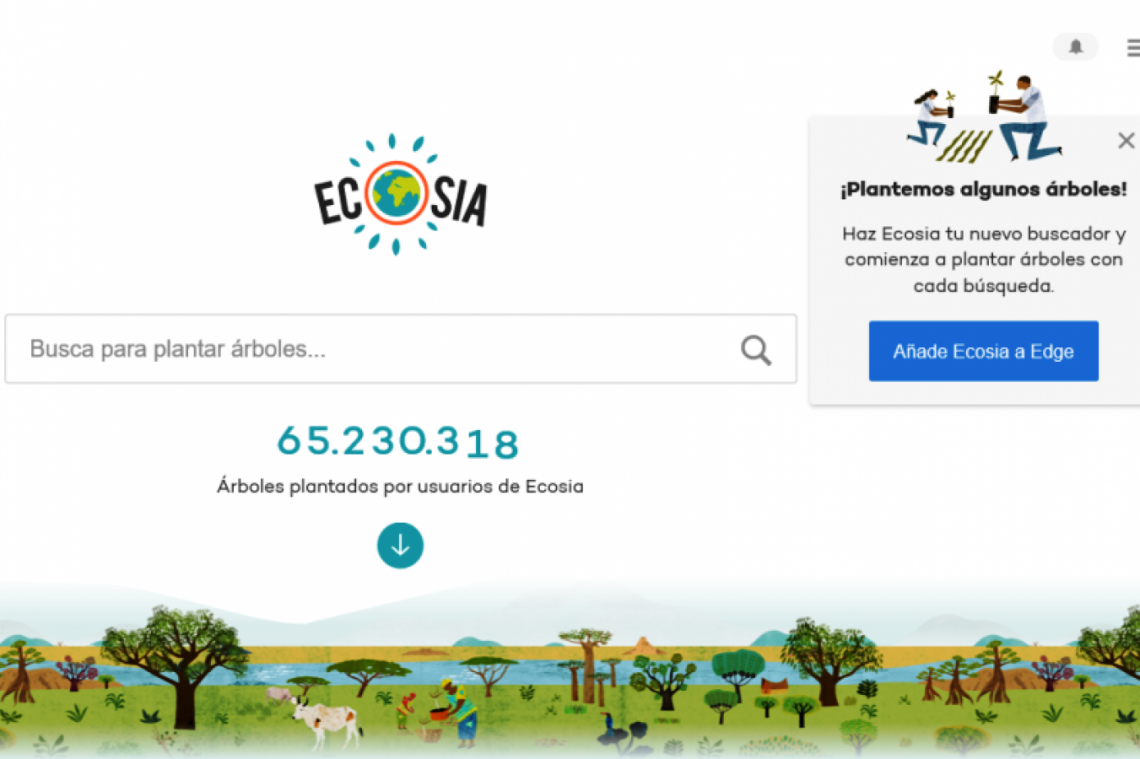The width and height of the screenshot is (1140, 759).
Task: Click the Árboles plantados por usuarios text
Action: click(400, 486)
